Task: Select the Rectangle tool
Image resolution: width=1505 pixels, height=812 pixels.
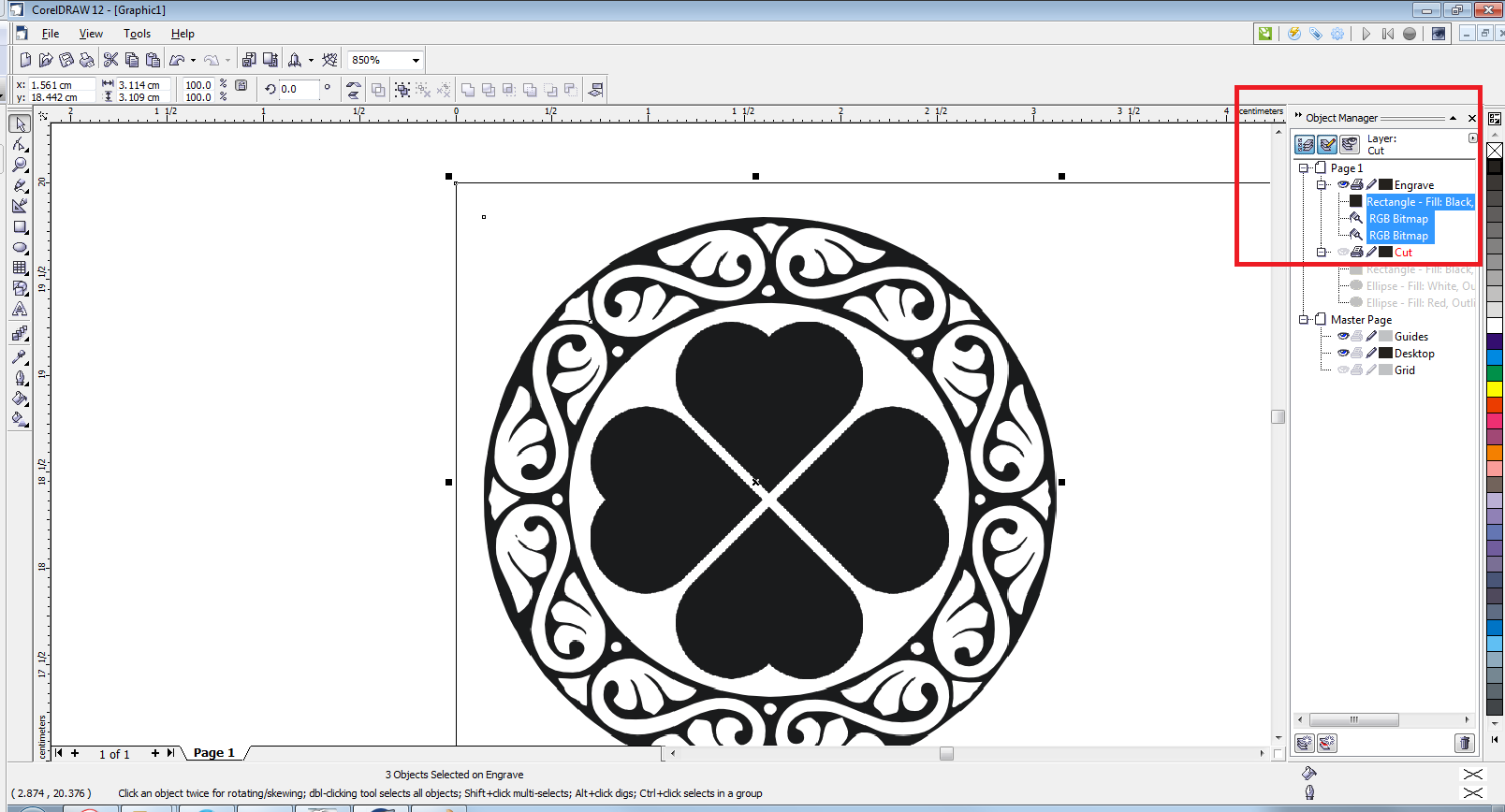Action: (20, 227)
